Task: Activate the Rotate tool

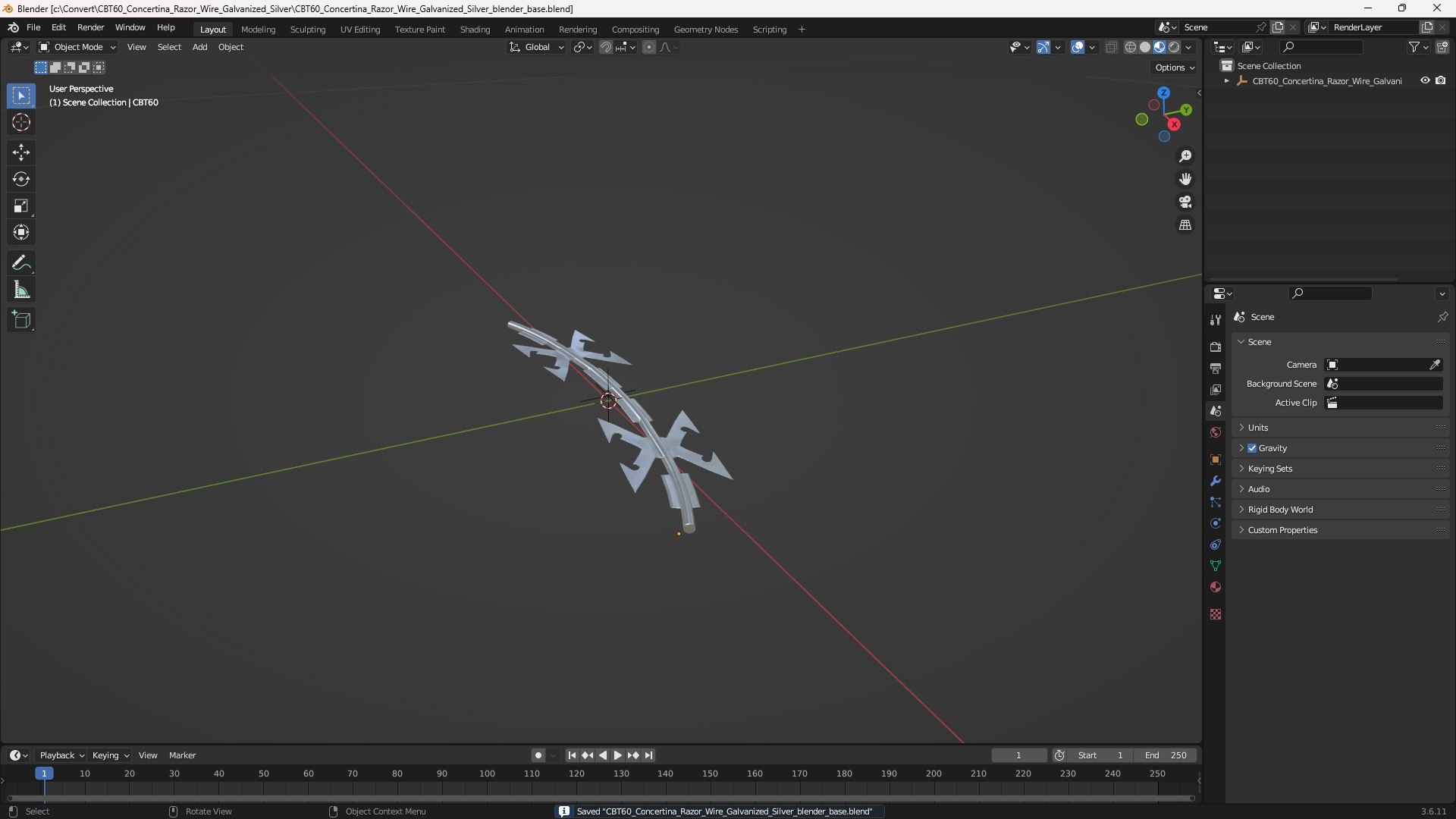Action: click(21, 179)
